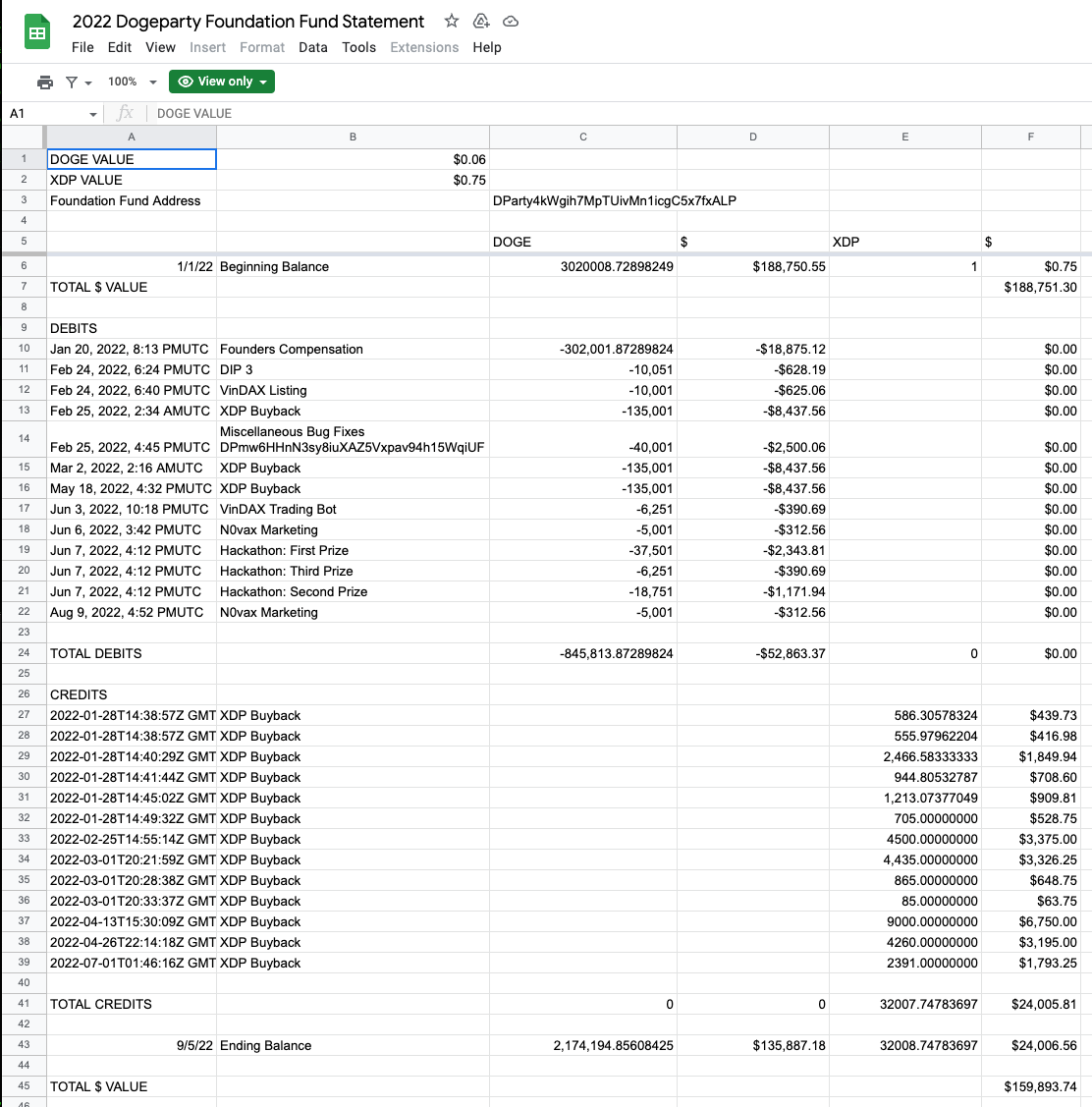Click the 32007.74783697 total XDP credits cell
This screenshot has width=1092, height=1107.
[x=905, y=1004]
